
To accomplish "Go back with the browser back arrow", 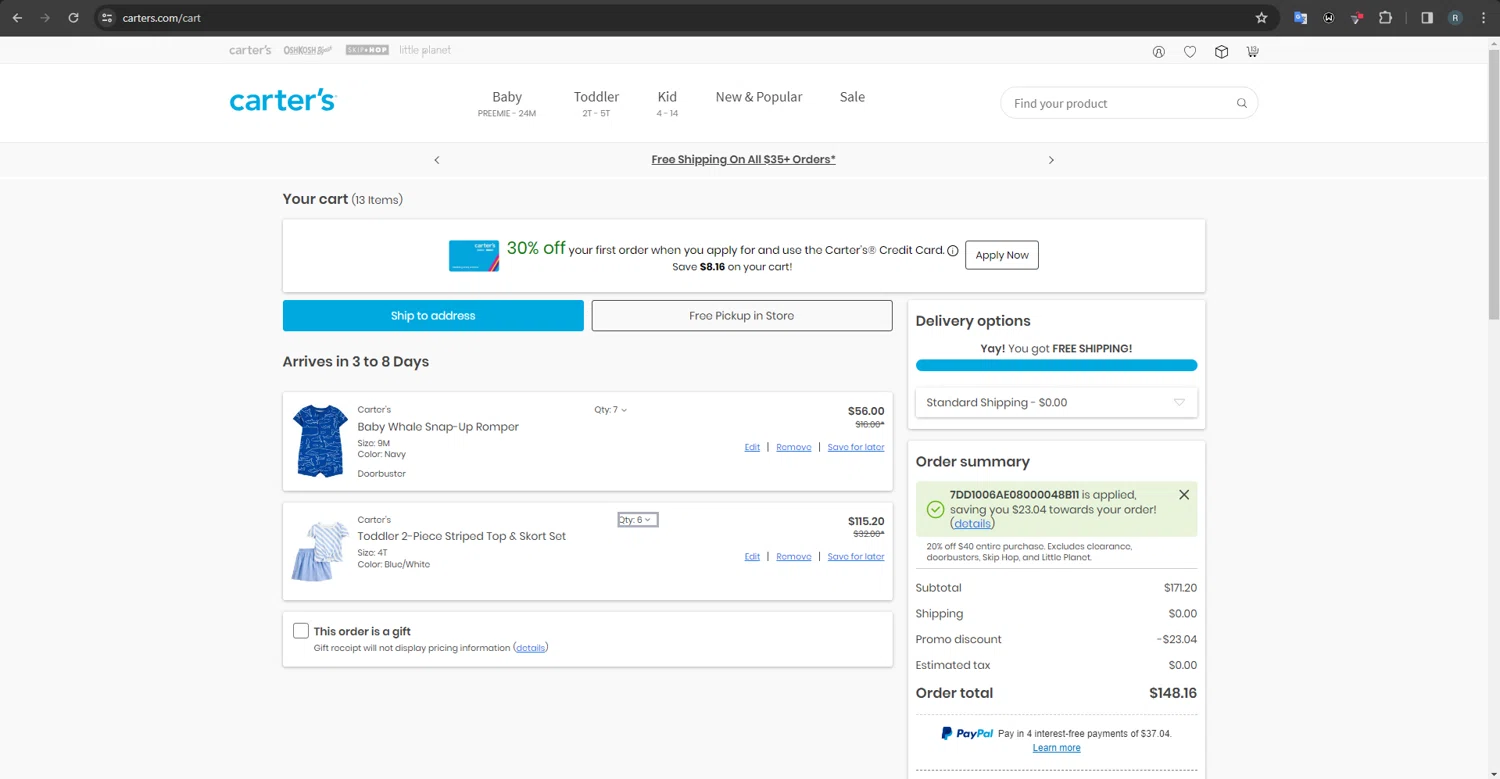I will tap(17, 18).
